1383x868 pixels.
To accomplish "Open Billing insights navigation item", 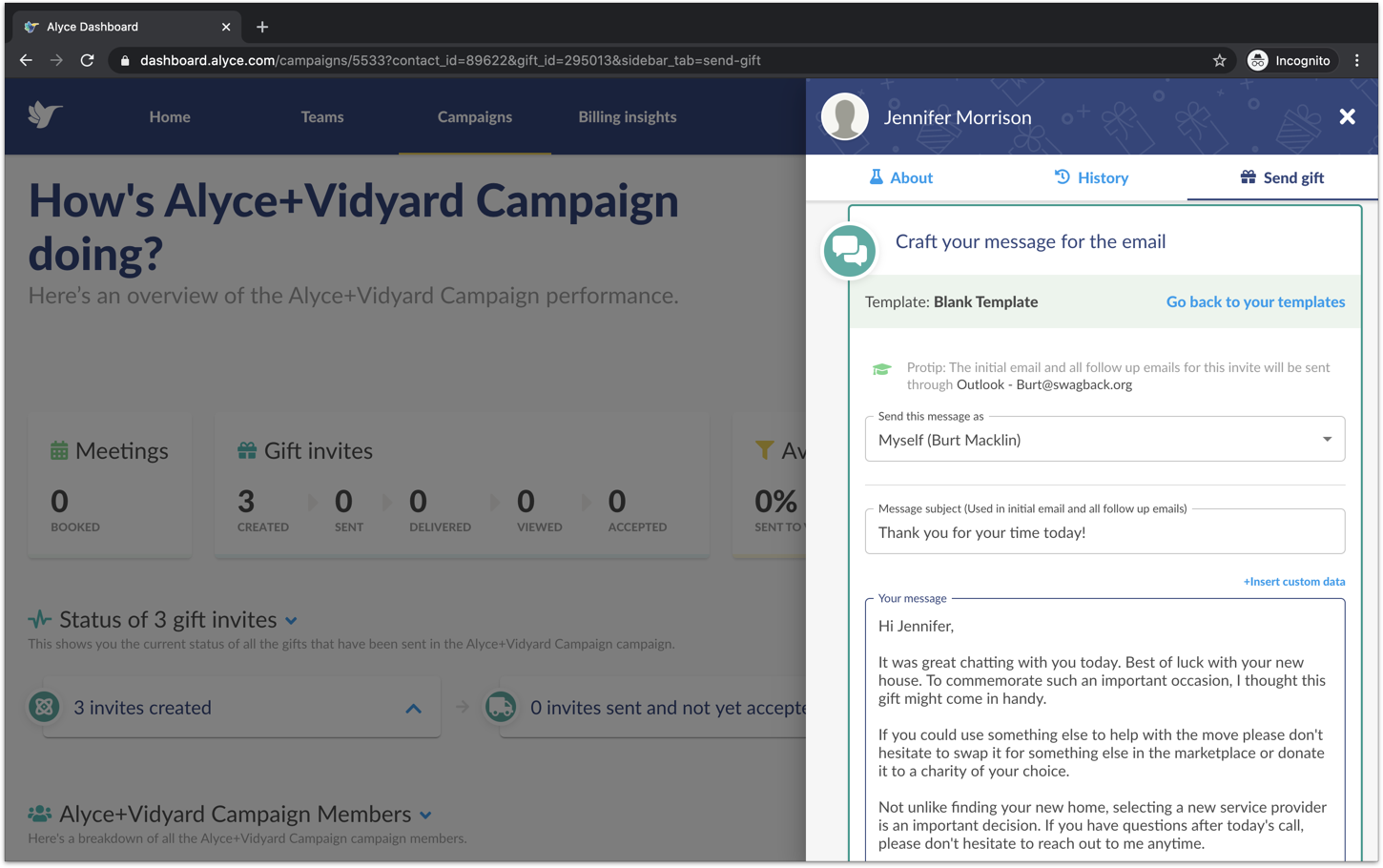I will 628,116.
